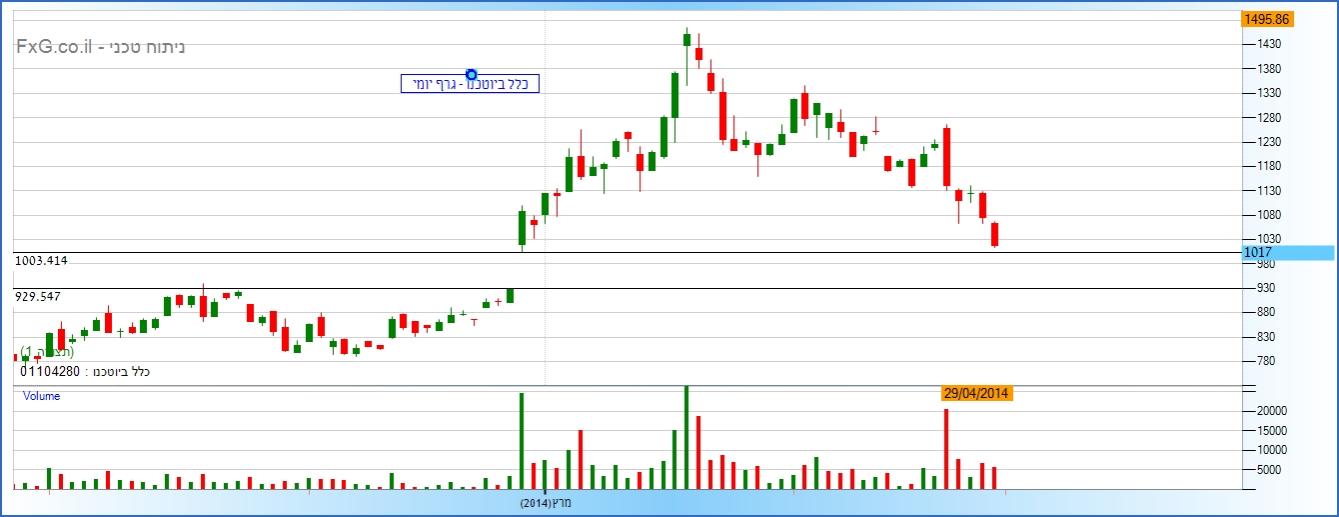Viewport: 1339px width, 517px height.
Task: Click the orange 29/04/2014 date label
Action: pyautogui.click(x=977, y=393)
